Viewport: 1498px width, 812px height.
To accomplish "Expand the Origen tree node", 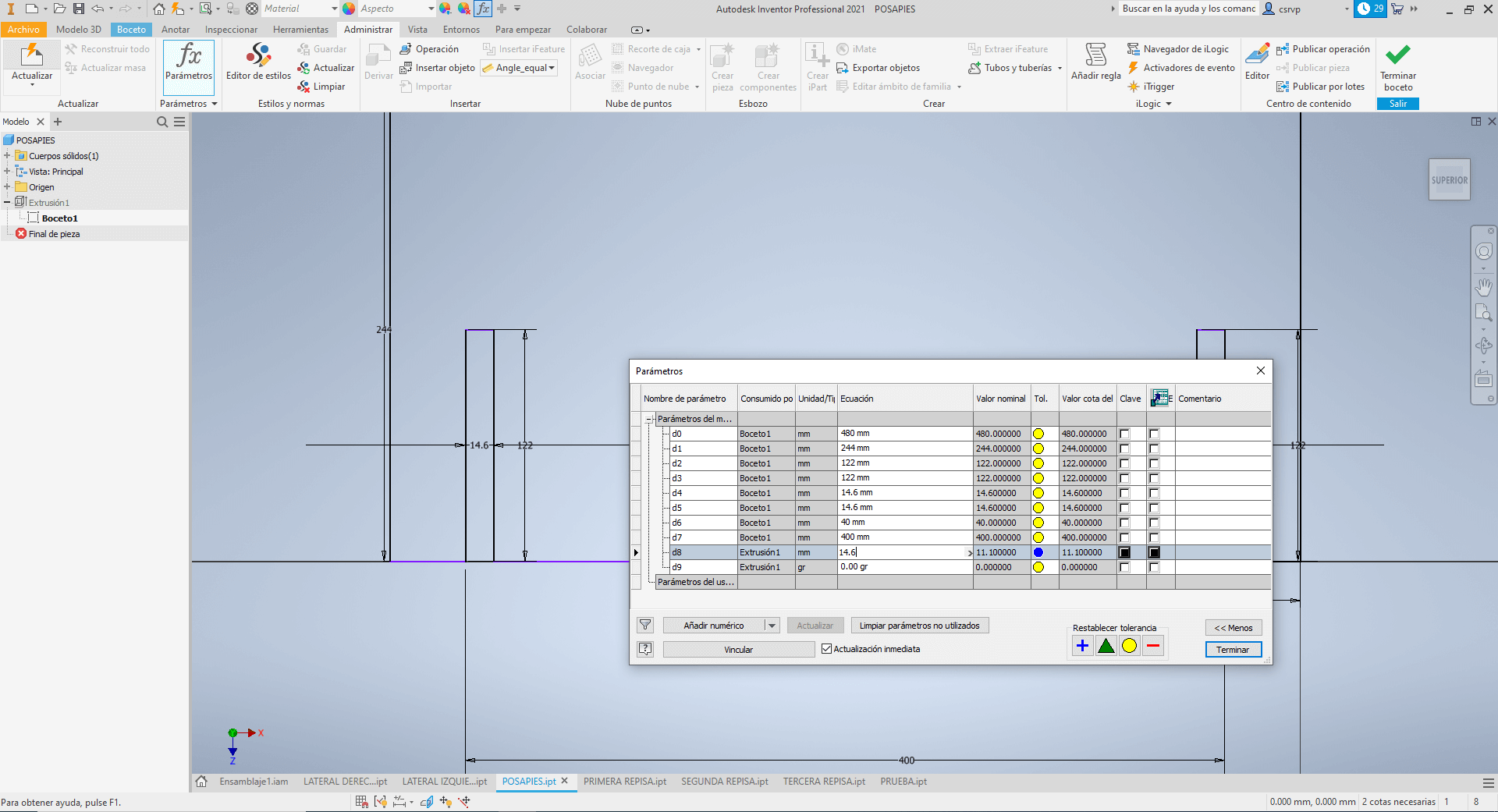I will (7, 187).
